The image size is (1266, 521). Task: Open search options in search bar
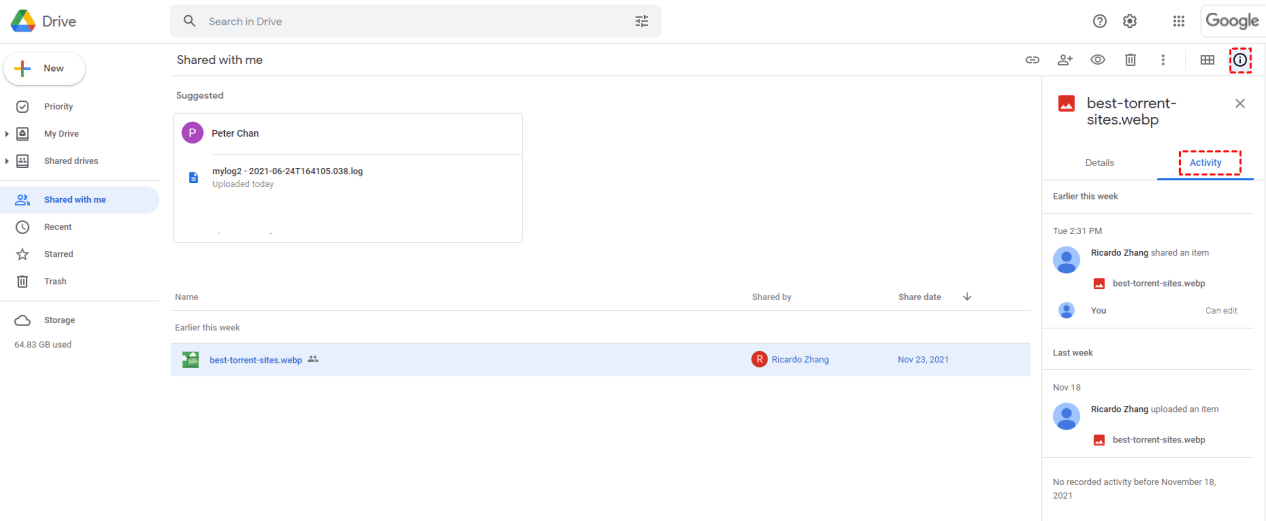pyautogui.click(x=642, y=21)
